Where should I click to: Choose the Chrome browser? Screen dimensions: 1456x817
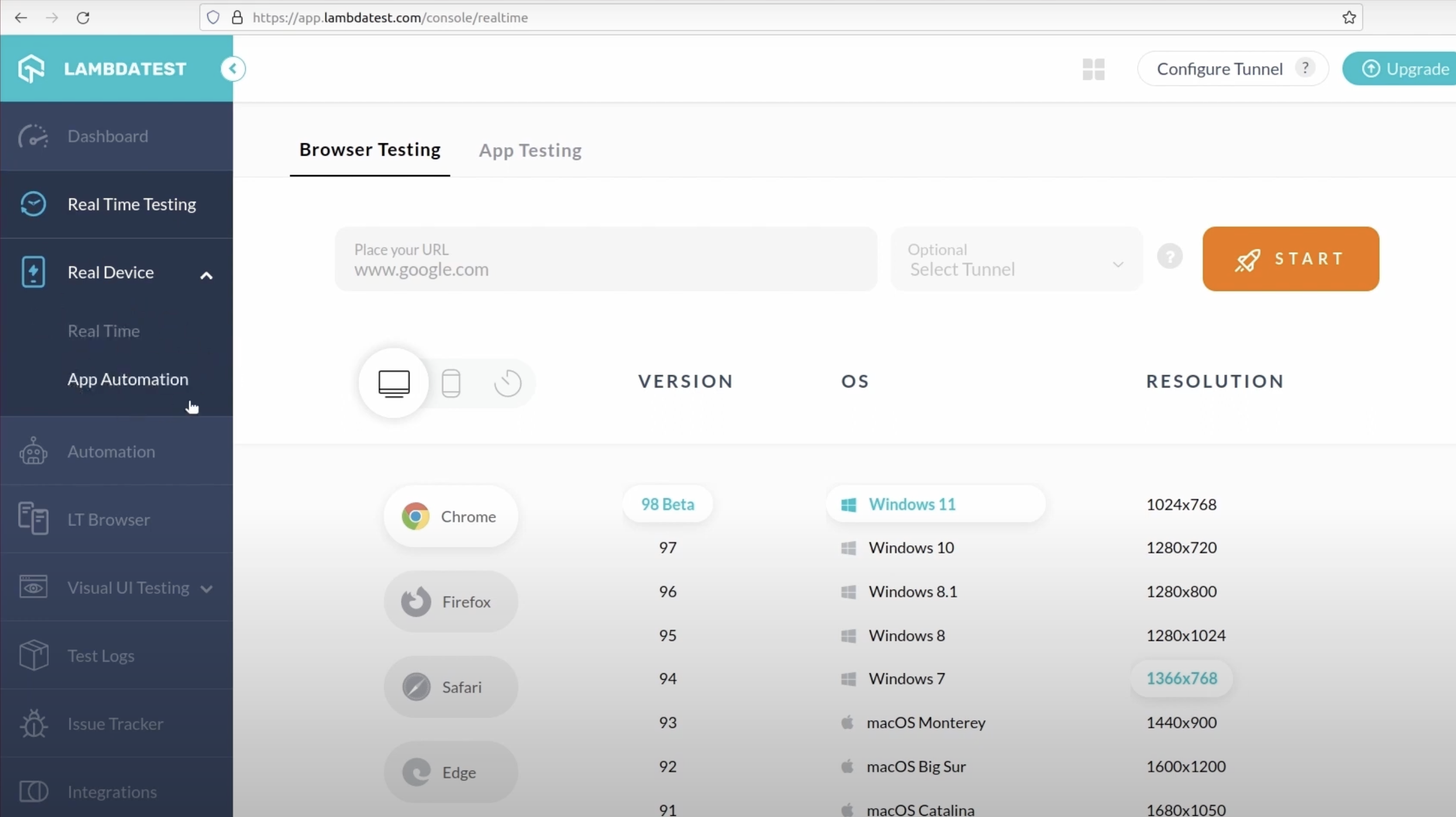[x=451, y=516]
